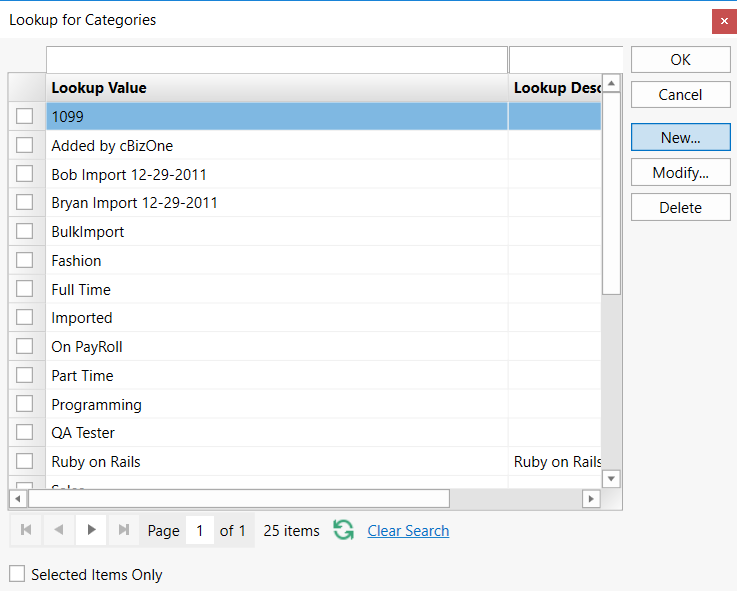Go to next page arrow
Viewport: 737px width, 594px height.
[91, 530]
